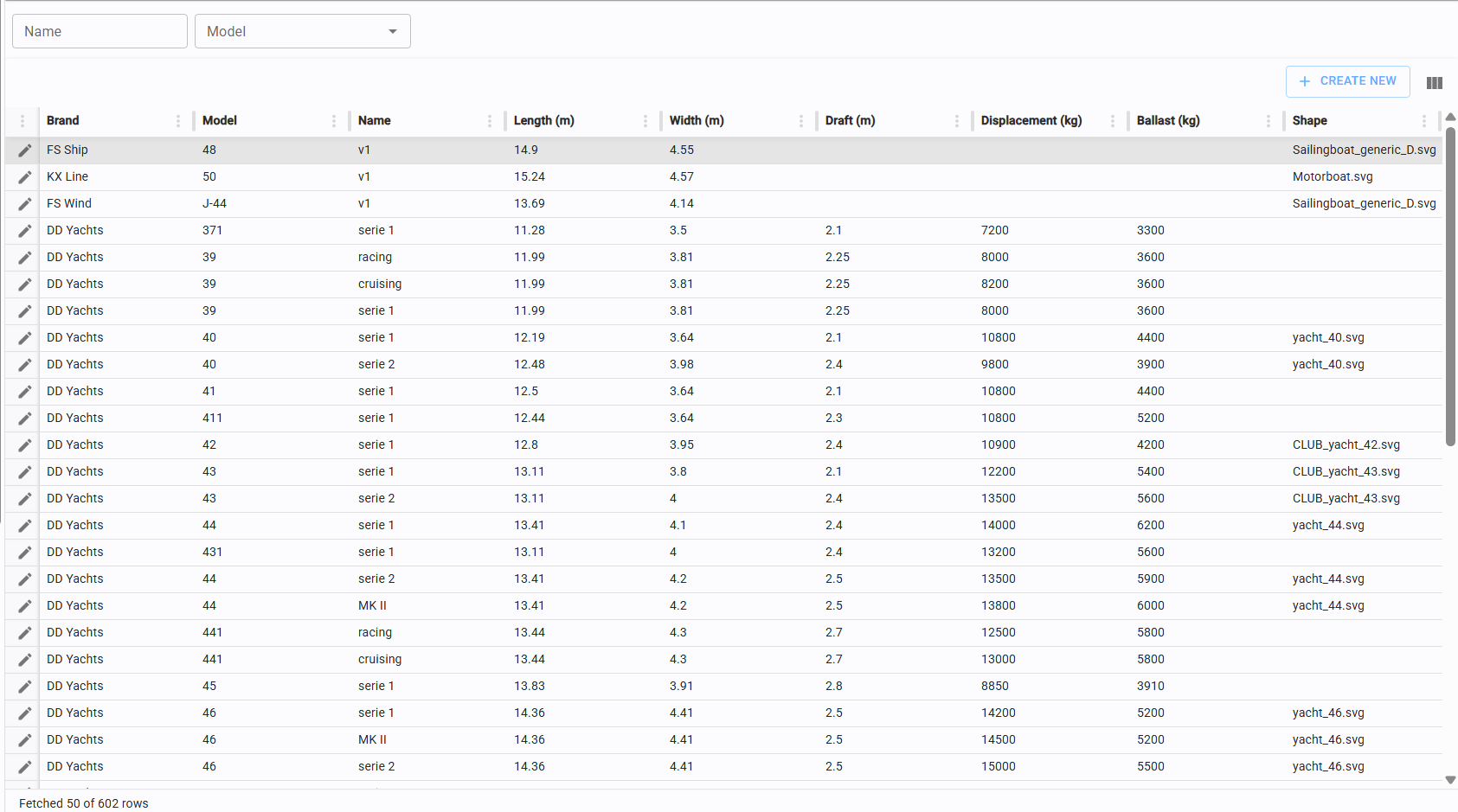Expand the Model filter dropdown

(392, 31)
